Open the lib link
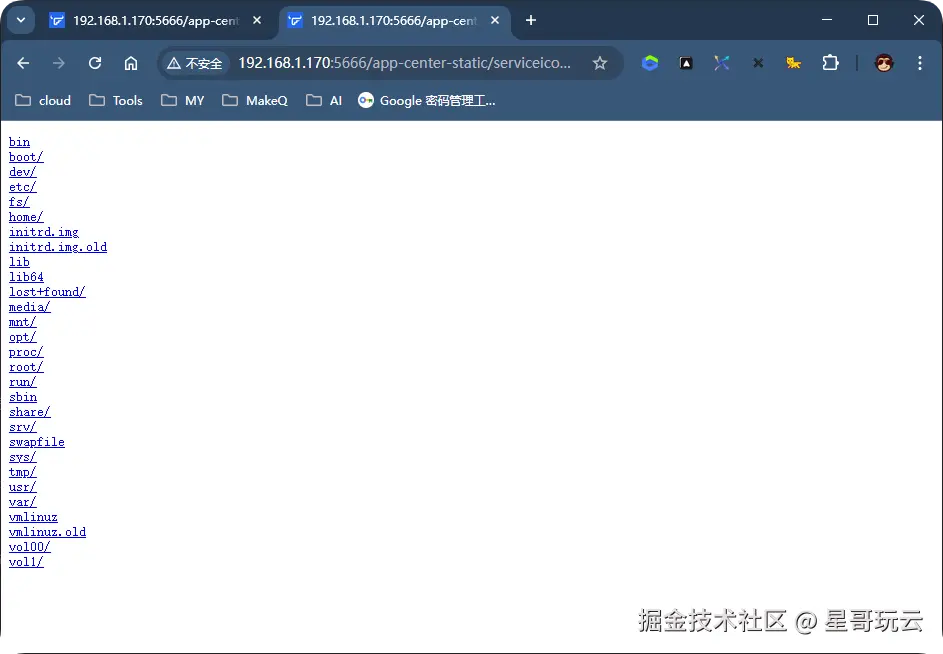943x654 pixels. [19, 262]
